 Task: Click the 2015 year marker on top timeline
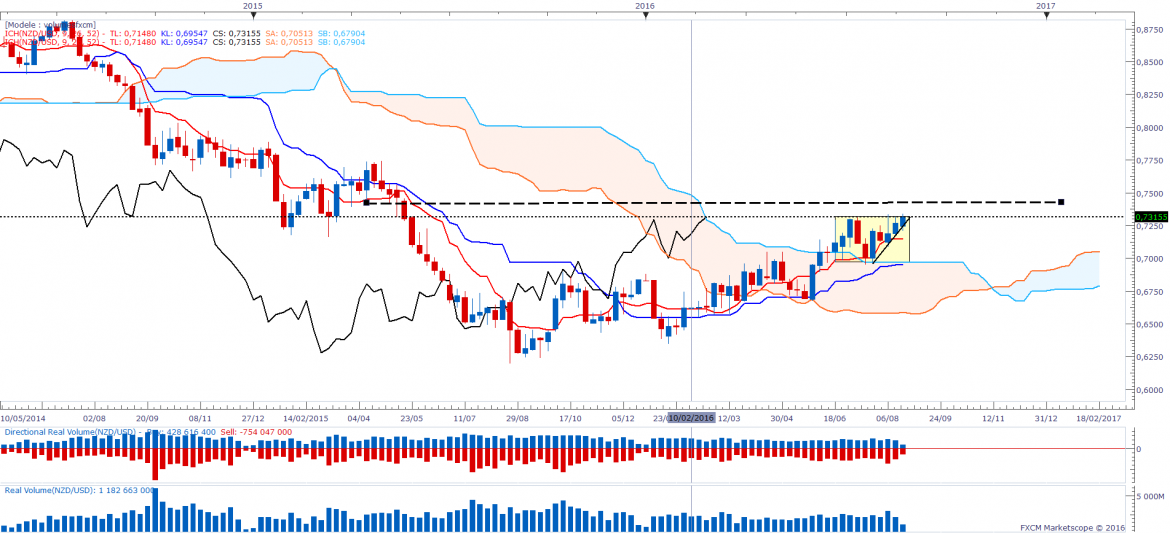[254, 5]
